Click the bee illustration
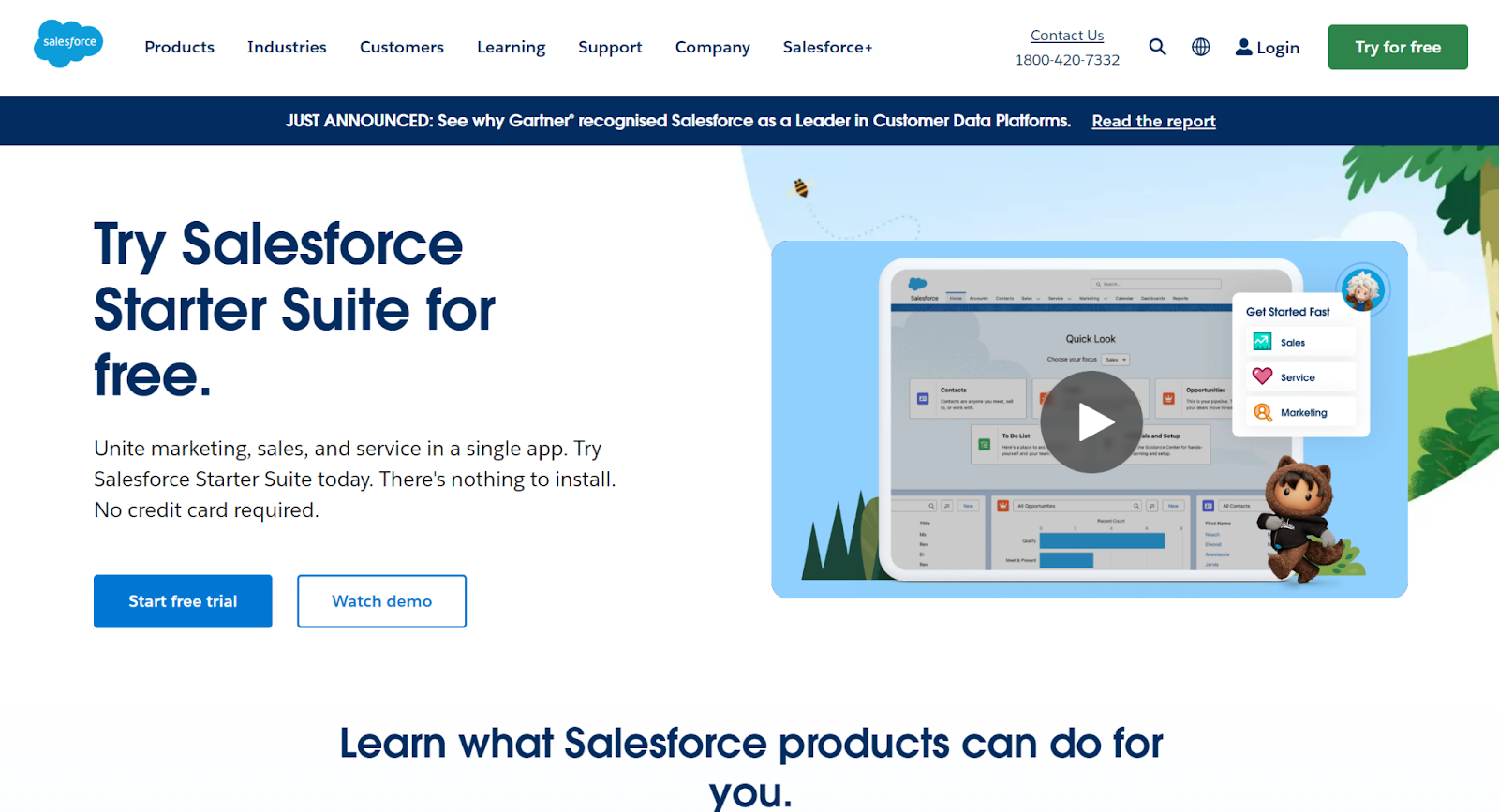Viewport: 1499px width, 812px height. (x=801, y=187)
